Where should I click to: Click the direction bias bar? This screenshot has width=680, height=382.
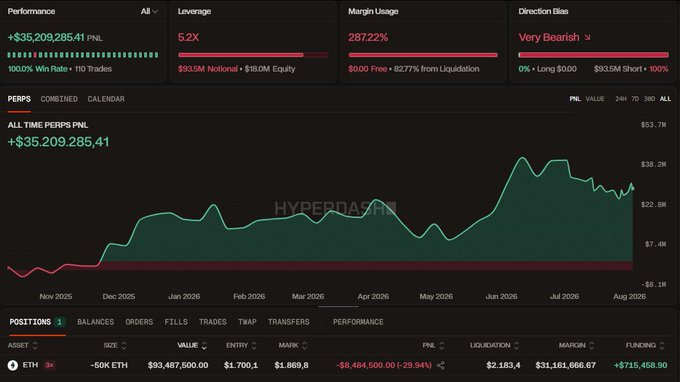(x=593, y=55)
